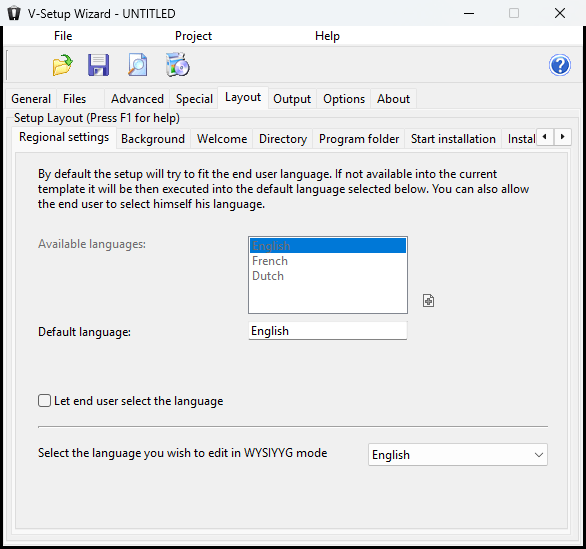This screenshot has width=586, height=549.
Task: Open help via blue question mark icon
Action: point(559,65)
